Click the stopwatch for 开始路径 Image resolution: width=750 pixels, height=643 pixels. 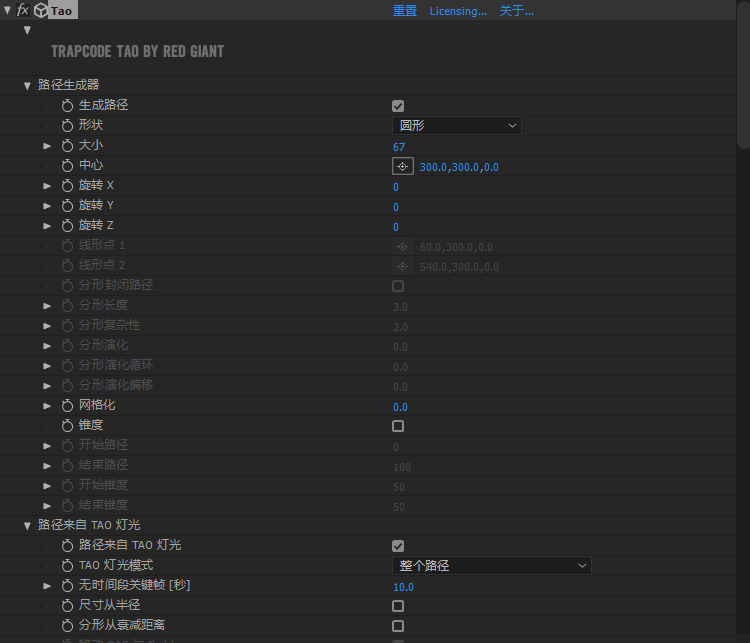click(x=67, y=446)
